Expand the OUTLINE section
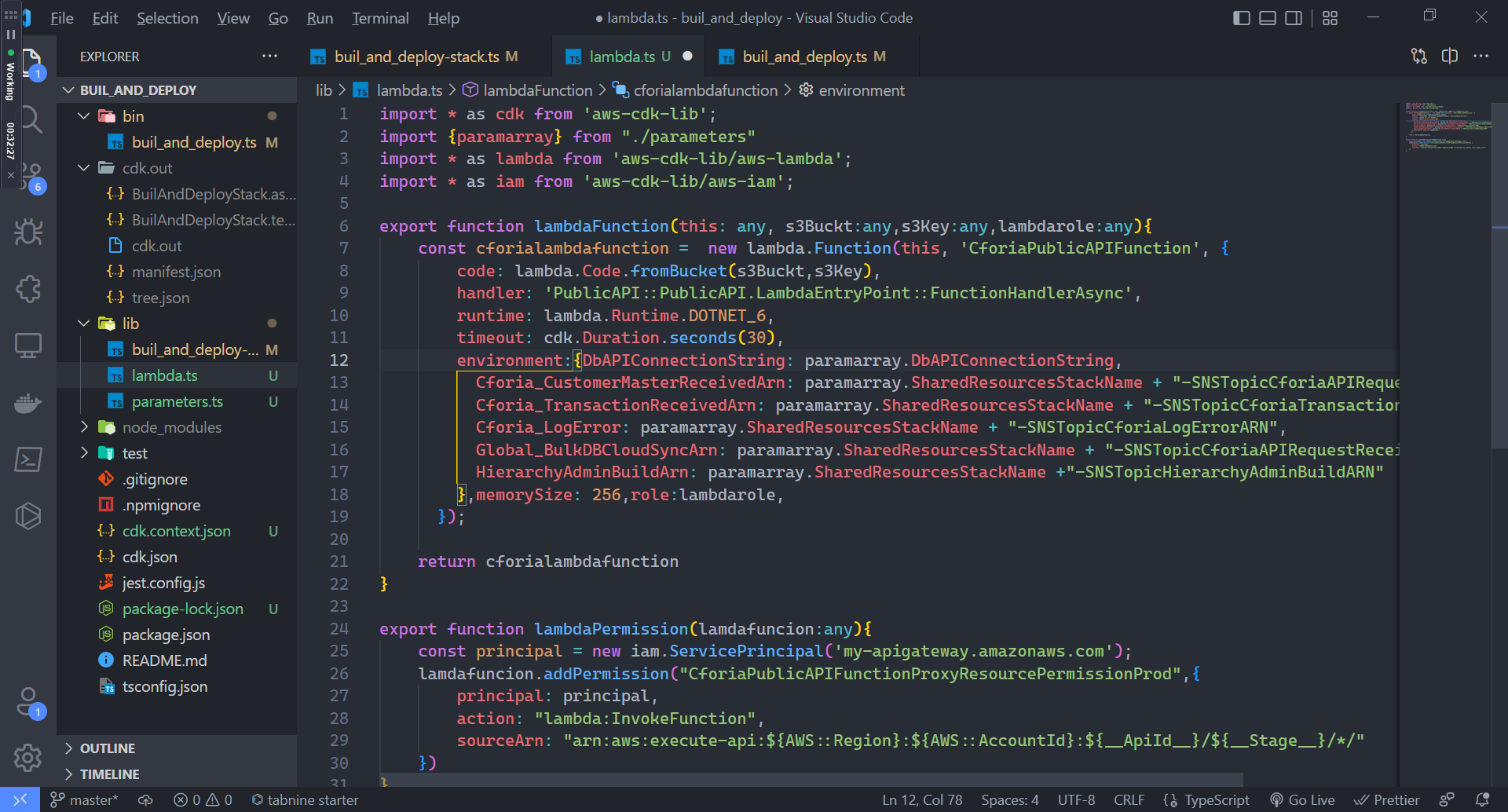The image size is (1508, 812). [177, 748]
